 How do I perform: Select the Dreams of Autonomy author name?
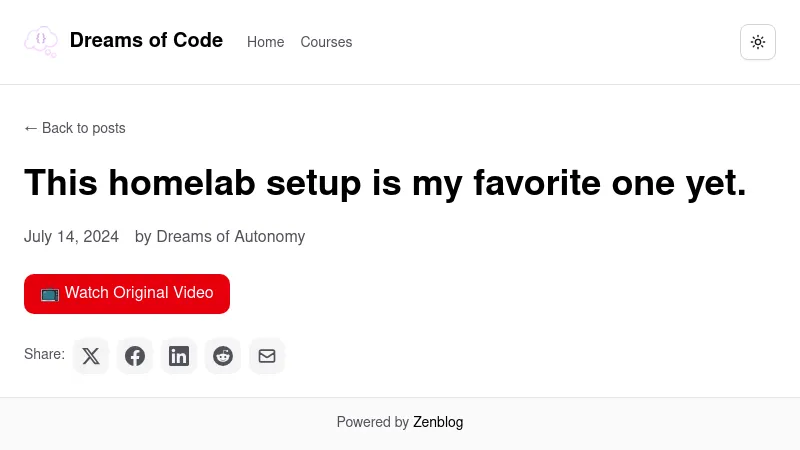point(230,237)
